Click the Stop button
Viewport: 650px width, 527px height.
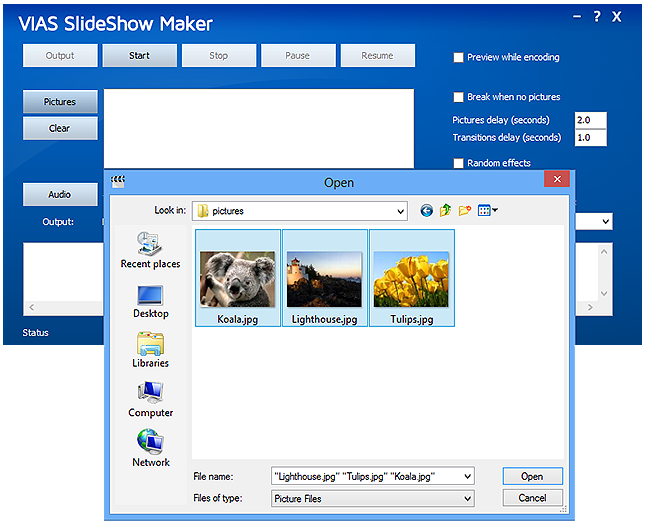pos(218,56)
